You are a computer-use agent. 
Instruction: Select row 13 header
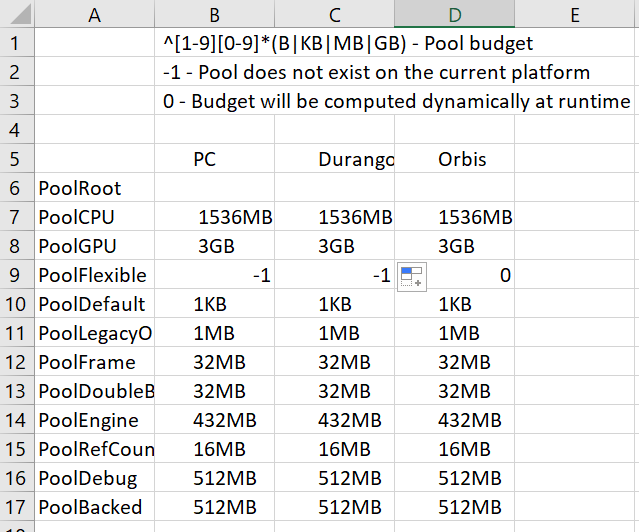(17, 391)
